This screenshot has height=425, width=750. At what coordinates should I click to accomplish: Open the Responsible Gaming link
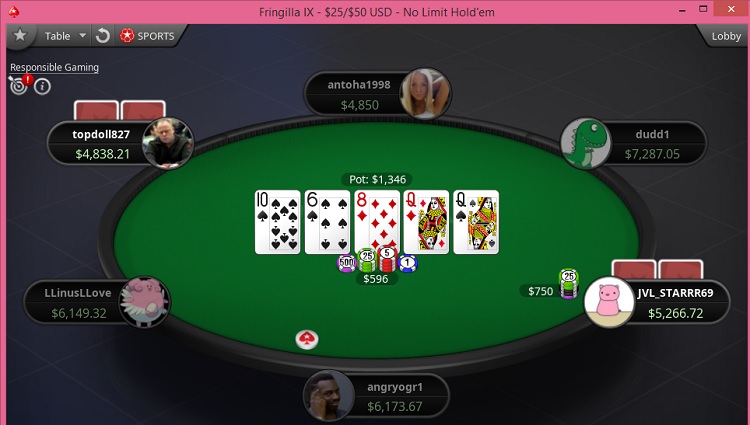55,67
